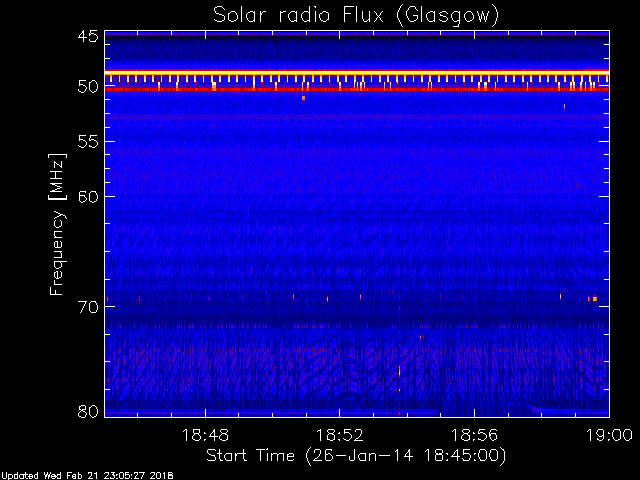The width and height of the screenshot is (640, 480).
Task: Click the 60 frequency axis label
Action: pyautogui.click(x=88, y=196)
